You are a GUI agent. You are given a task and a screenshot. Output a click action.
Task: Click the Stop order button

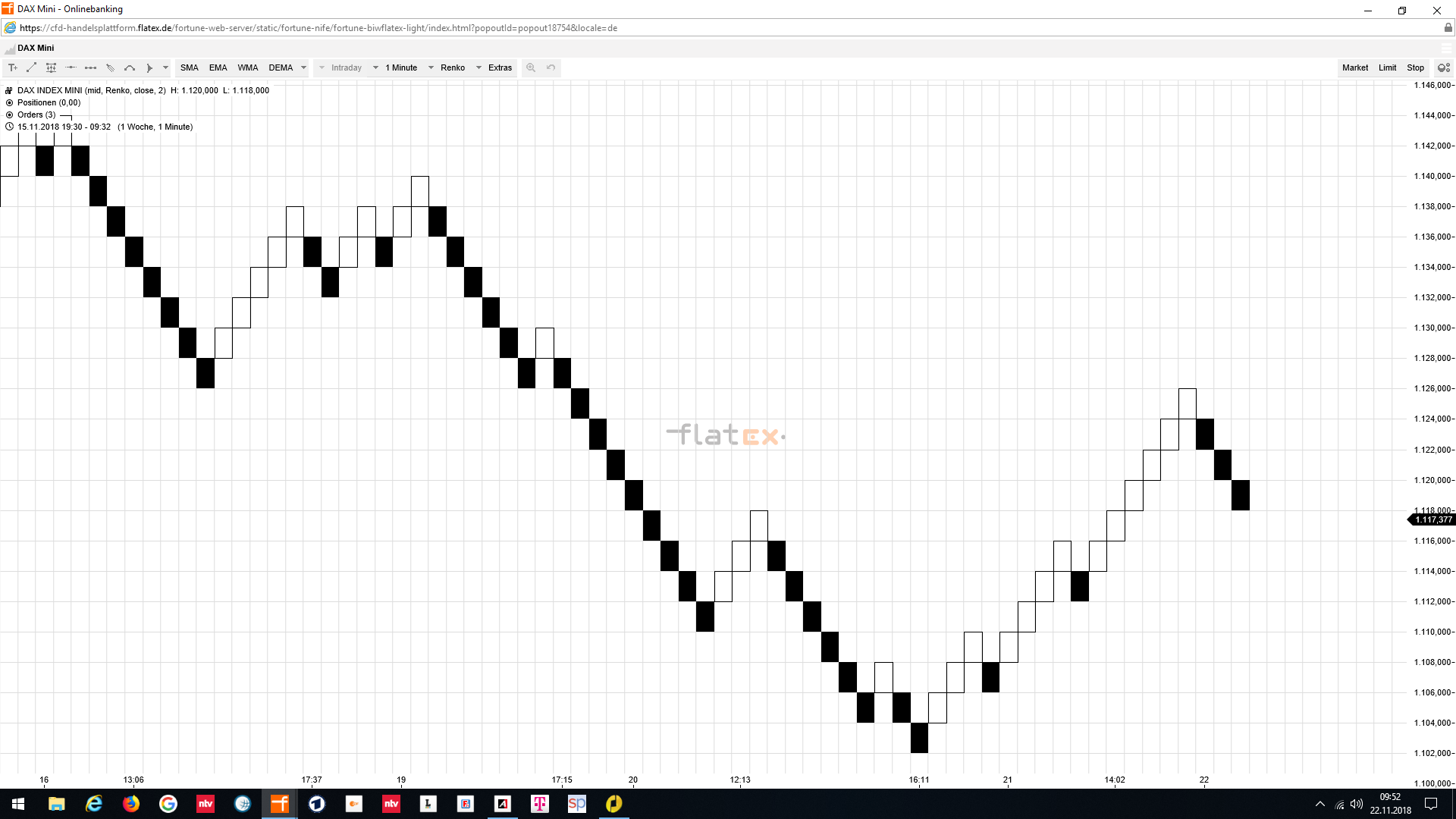click(x=1415, y=67)
